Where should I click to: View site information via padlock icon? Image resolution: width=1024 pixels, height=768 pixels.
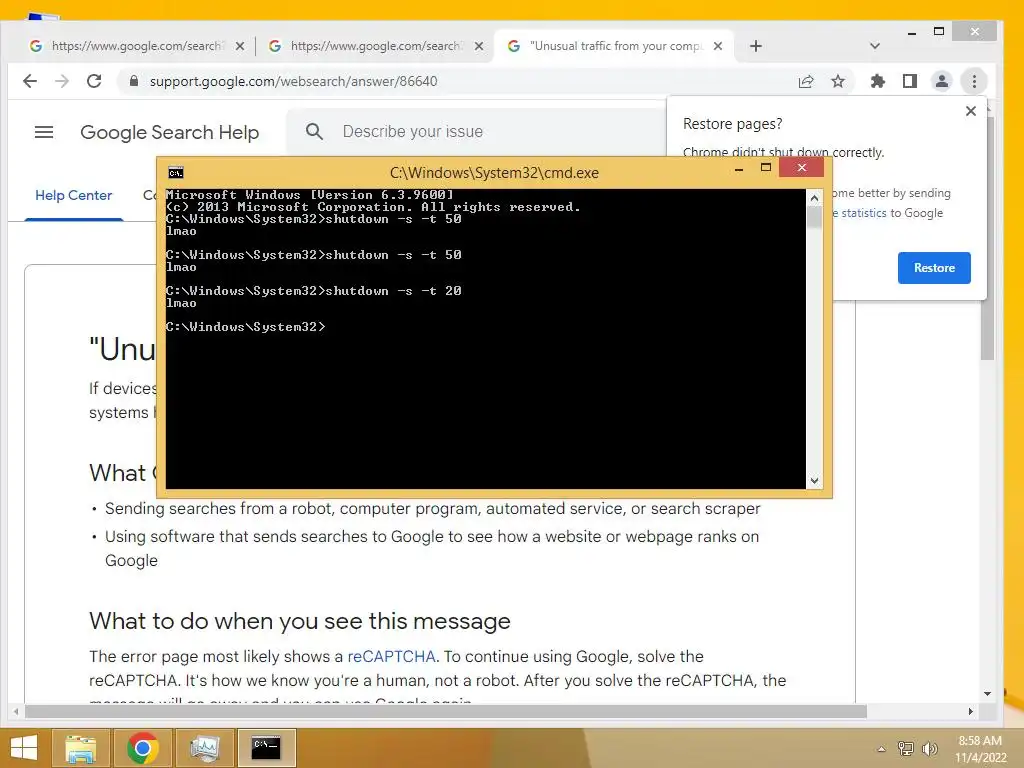tap(134, 81)
